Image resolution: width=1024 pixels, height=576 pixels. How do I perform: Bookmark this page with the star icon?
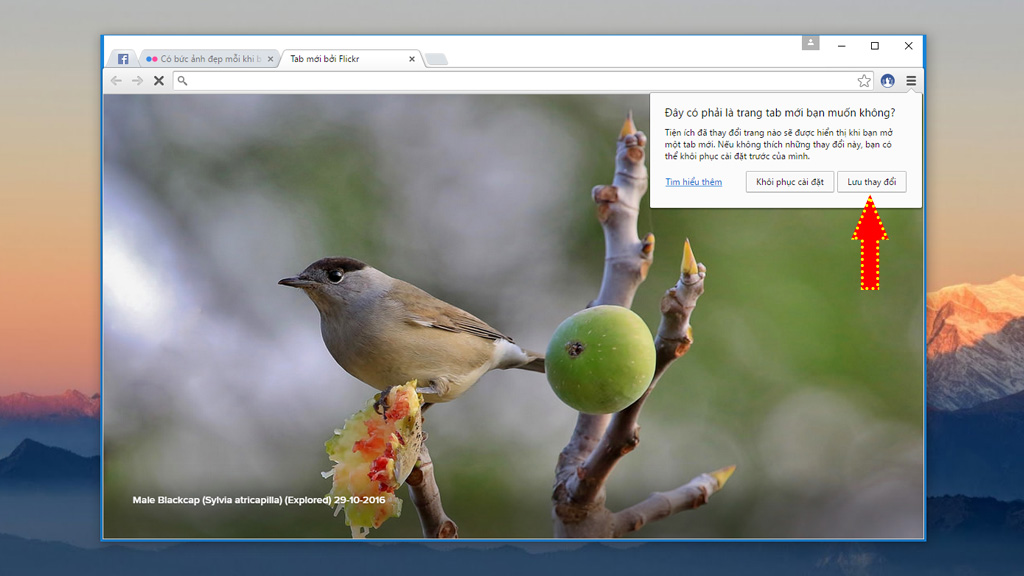[864, 81]
